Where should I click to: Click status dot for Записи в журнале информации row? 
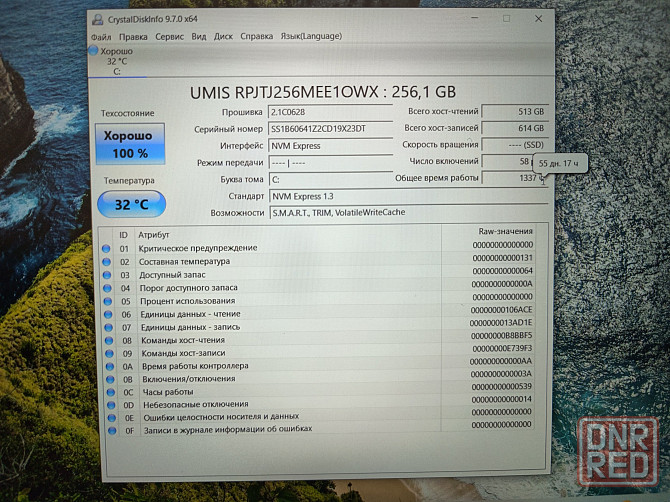pyautogui.click(x=112, y=431)
